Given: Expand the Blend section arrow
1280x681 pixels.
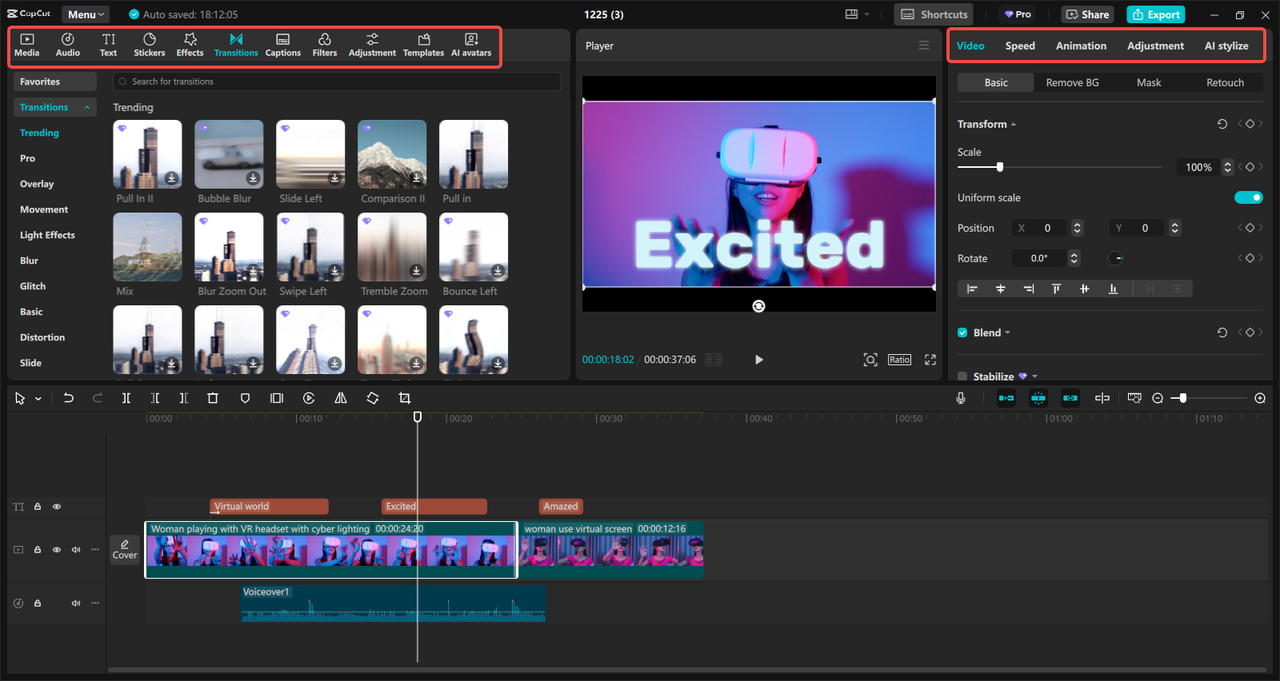Looking at the screenshot, I should tap(1007, 333).
